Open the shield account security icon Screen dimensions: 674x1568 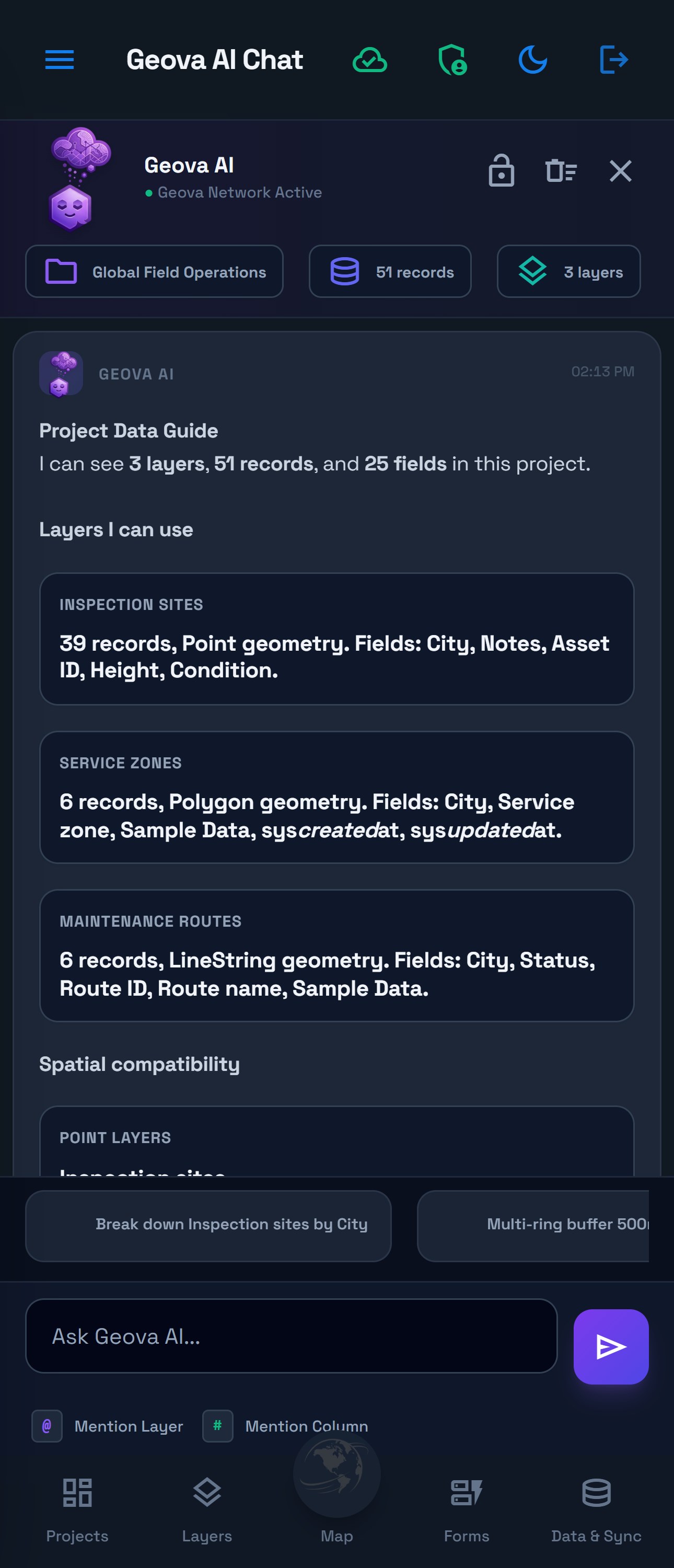(x=452, y=60)
